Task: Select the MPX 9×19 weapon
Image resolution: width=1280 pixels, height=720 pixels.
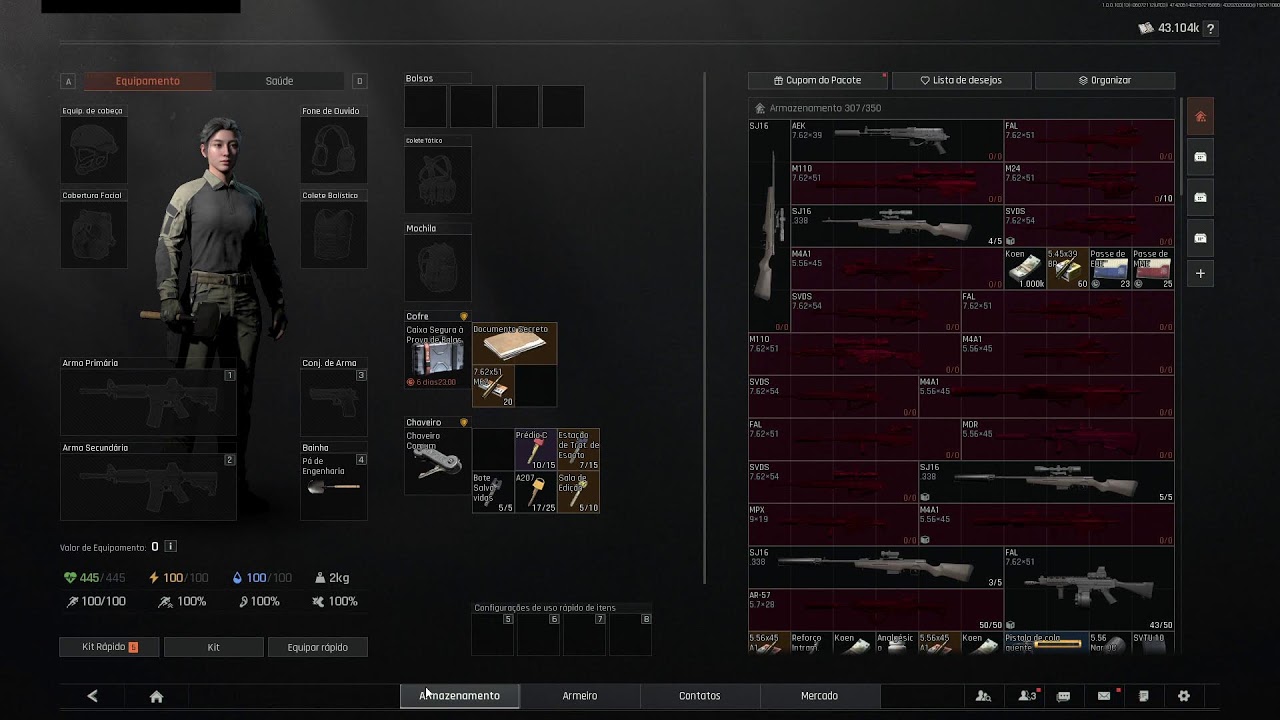Action: tap(833, 525)
